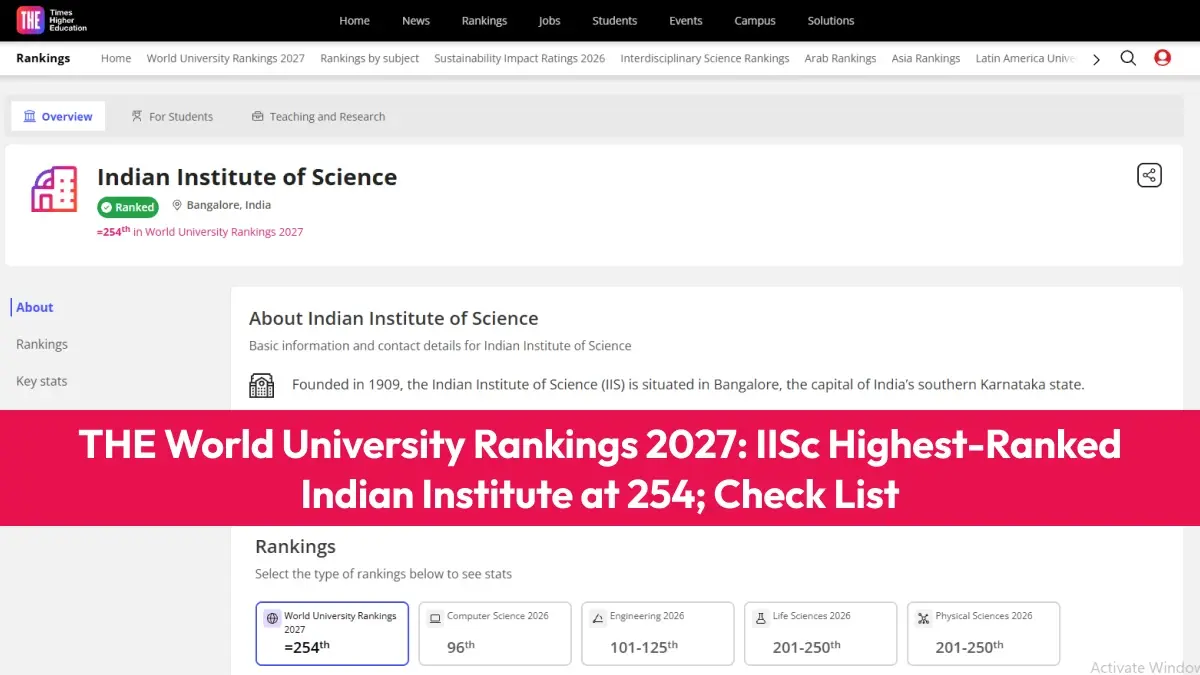The width and height of the screenshot is (1200, 675).
Task: Click the share icon on the institute card
Action: pos(1149,176)
